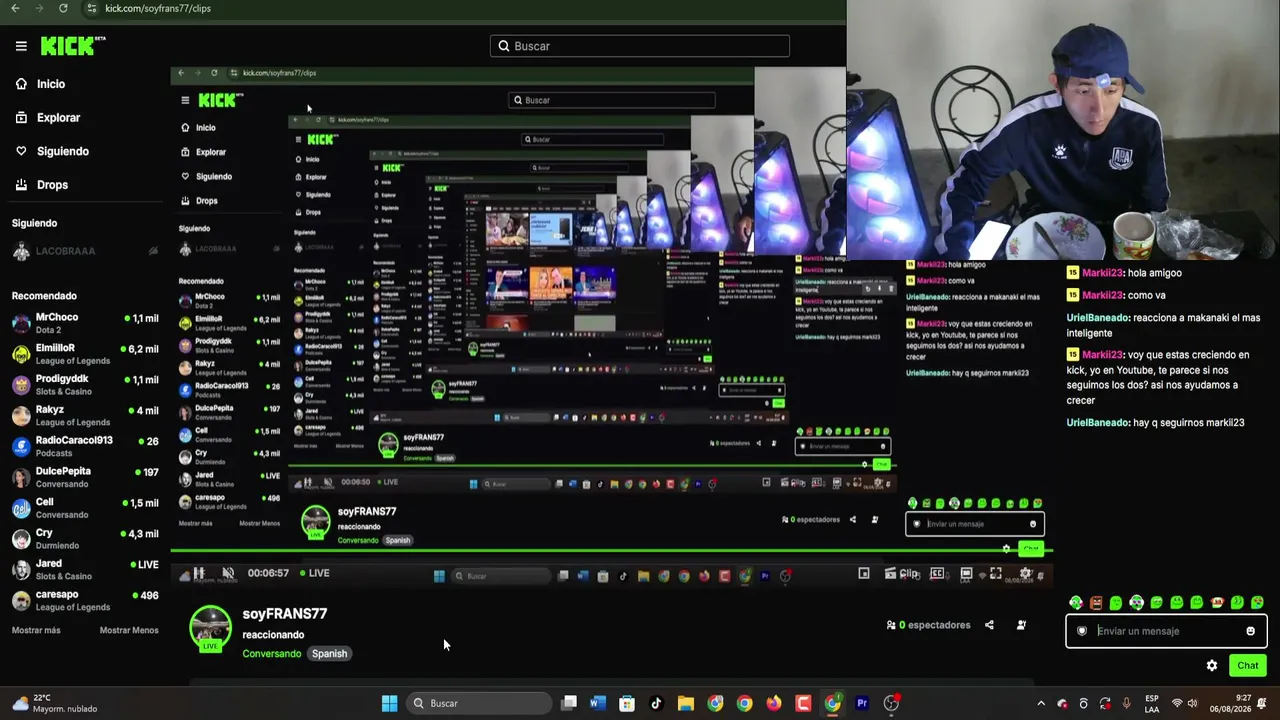Open Siguiendo in the sidebar navigation
1280x720 pixels.
(53, 151)
